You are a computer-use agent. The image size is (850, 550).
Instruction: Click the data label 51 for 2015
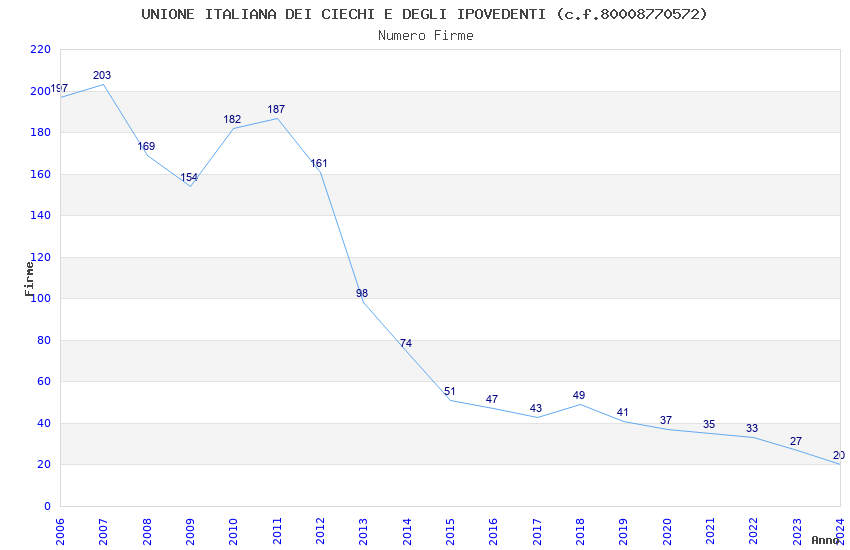click(x=449, y=391)
